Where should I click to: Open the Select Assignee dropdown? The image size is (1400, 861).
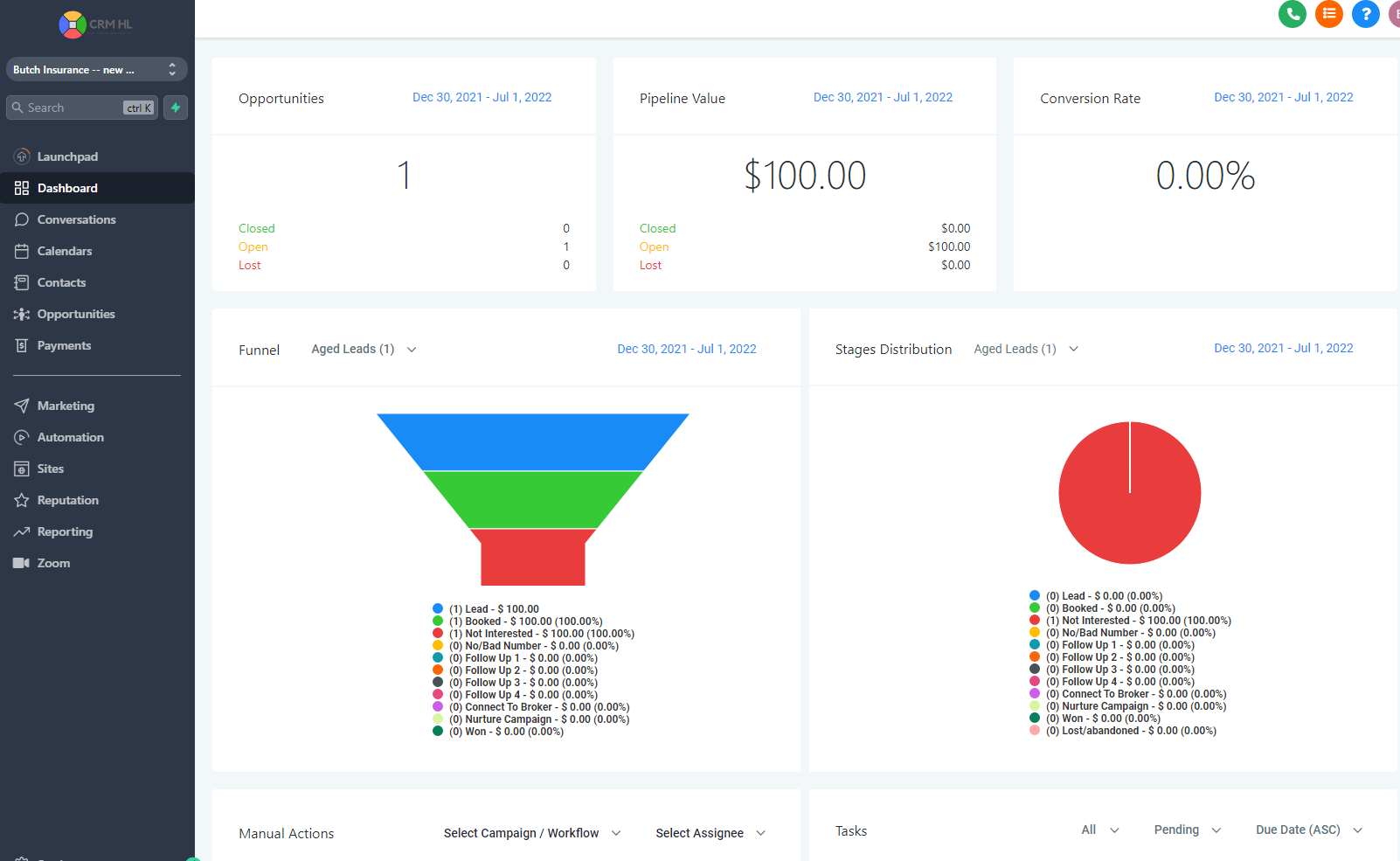point(710,832)
